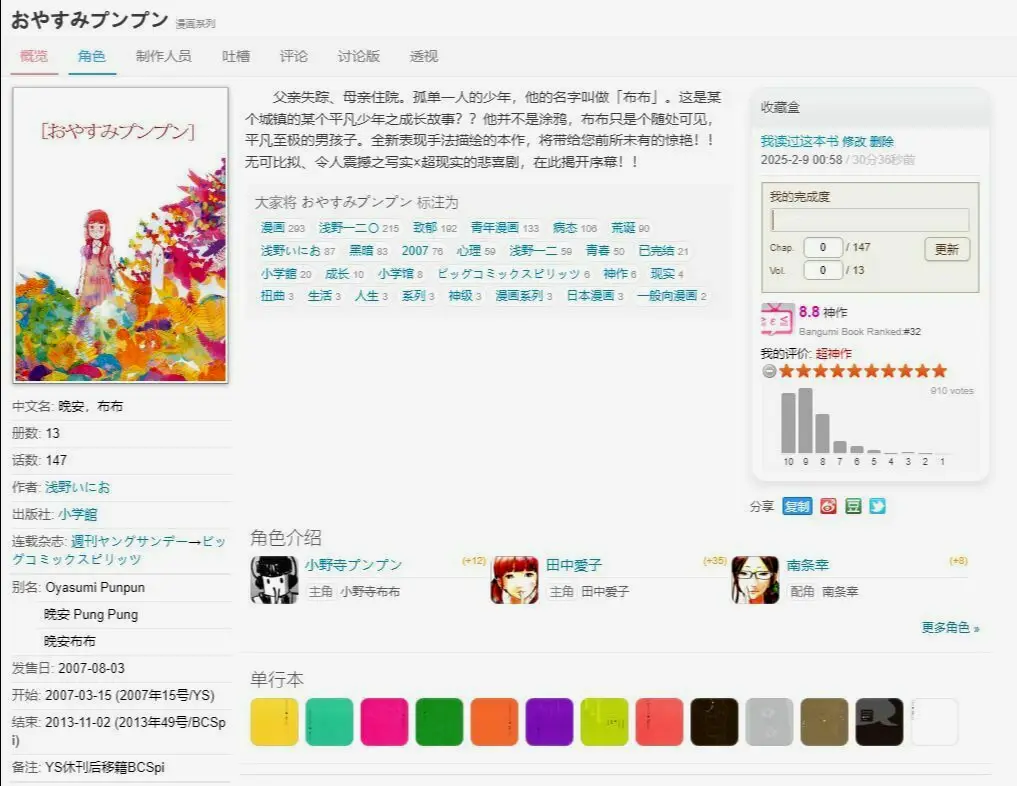Viewport: 1017px width, 786px height.
Task: Switch to the 概览 tab
Action: click(x=34, y=56)
